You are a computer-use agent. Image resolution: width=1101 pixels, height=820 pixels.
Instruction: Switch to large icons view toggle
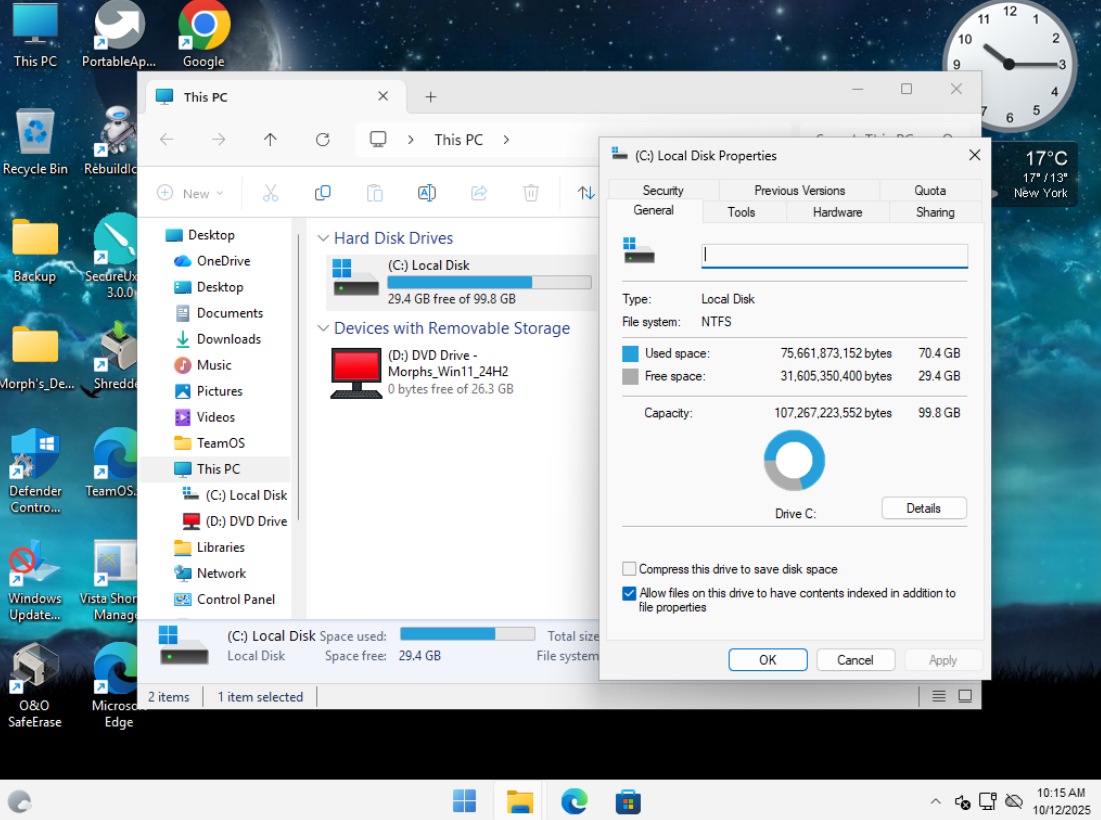(965, 696)
